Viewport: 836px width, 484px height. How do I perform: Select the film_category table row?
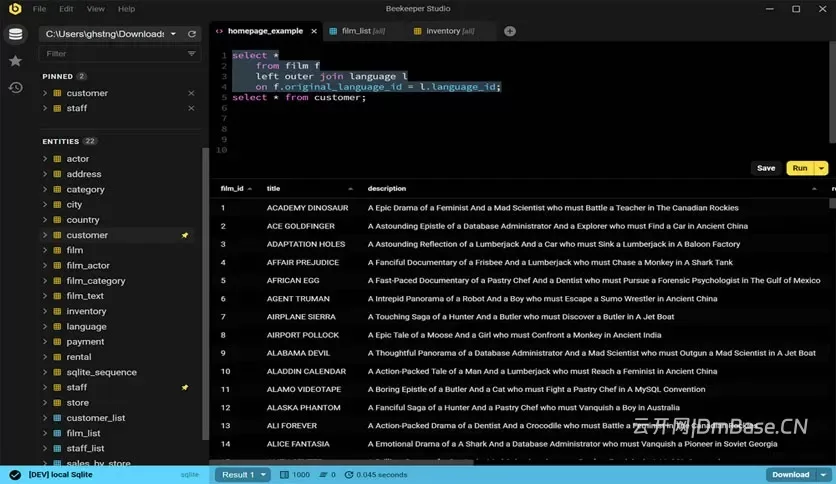pos(116,281)
